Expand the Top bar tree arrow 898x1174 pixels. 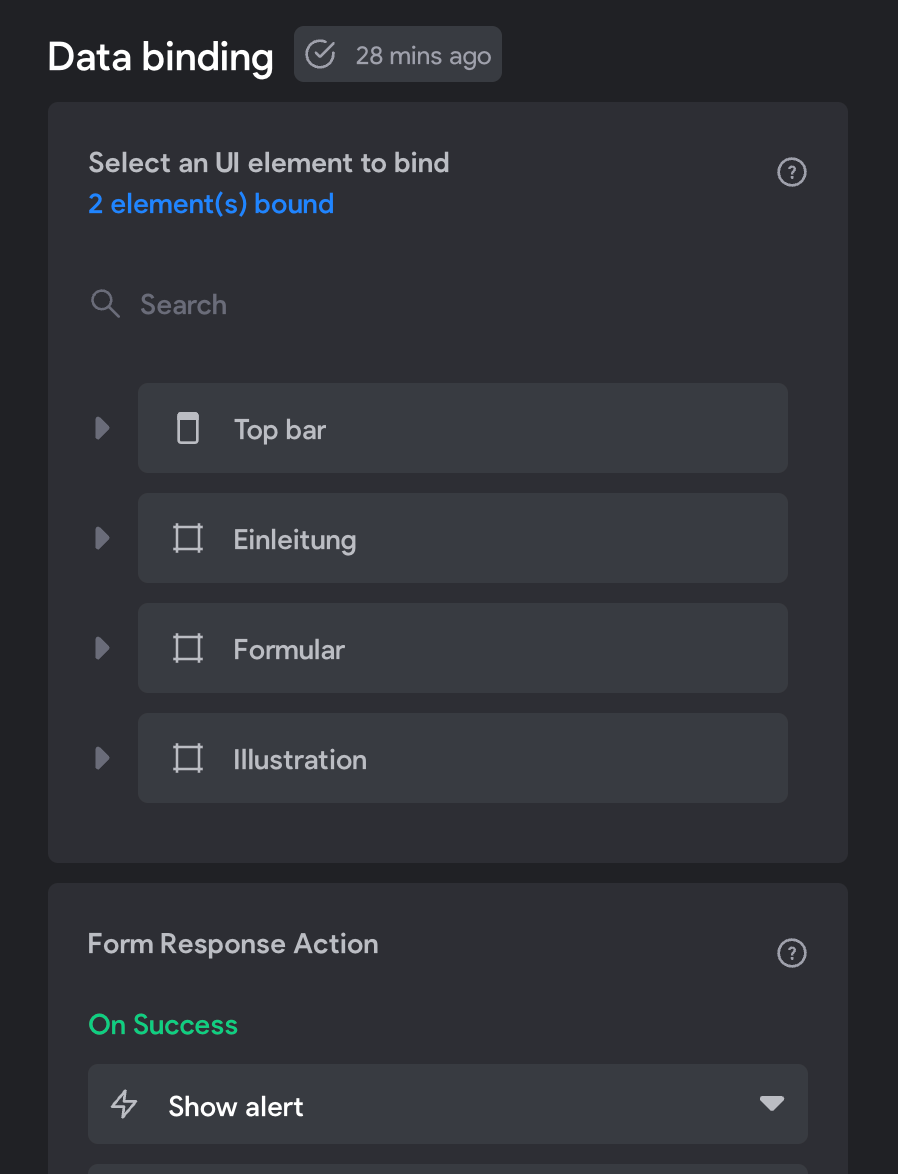(x=103, y=428)
